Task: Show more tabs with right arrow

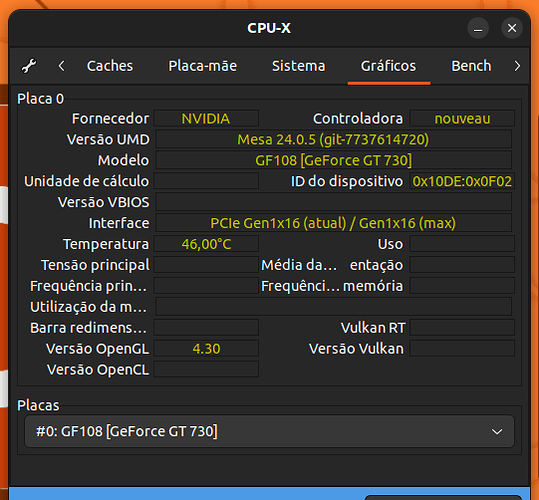Action: [x=517, y=66]
